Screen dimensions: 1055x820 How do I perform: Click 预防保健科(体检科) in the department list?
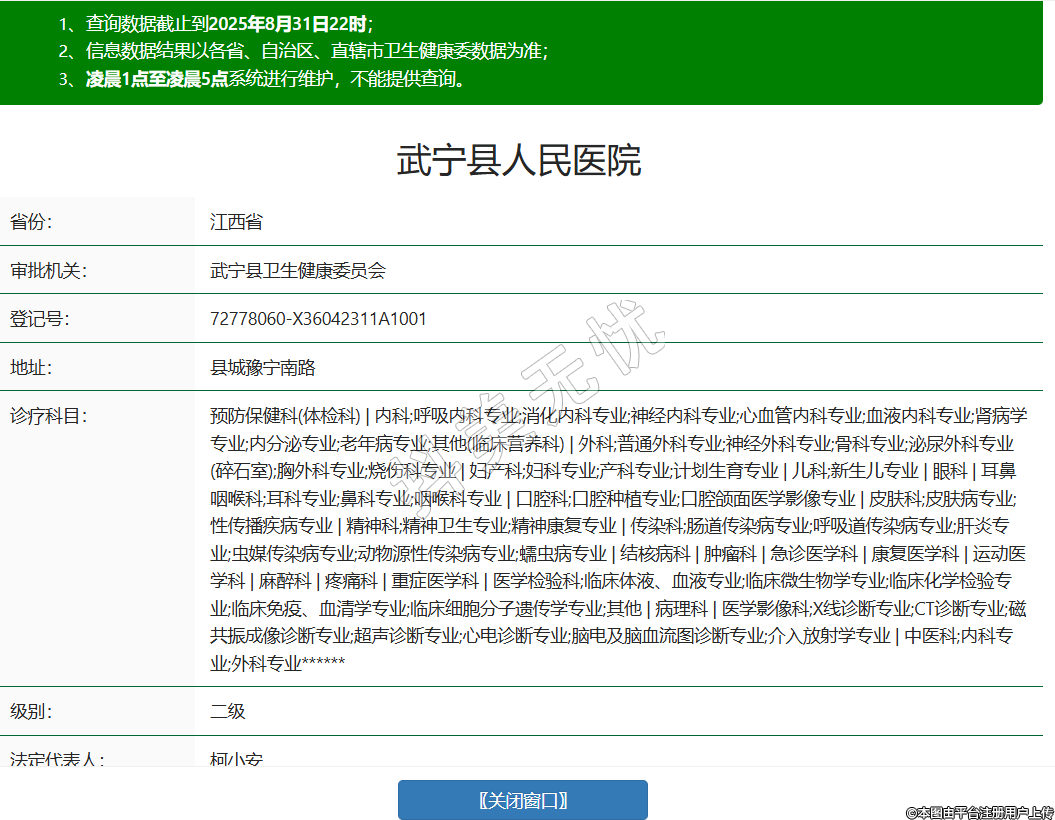coord(284,416)
